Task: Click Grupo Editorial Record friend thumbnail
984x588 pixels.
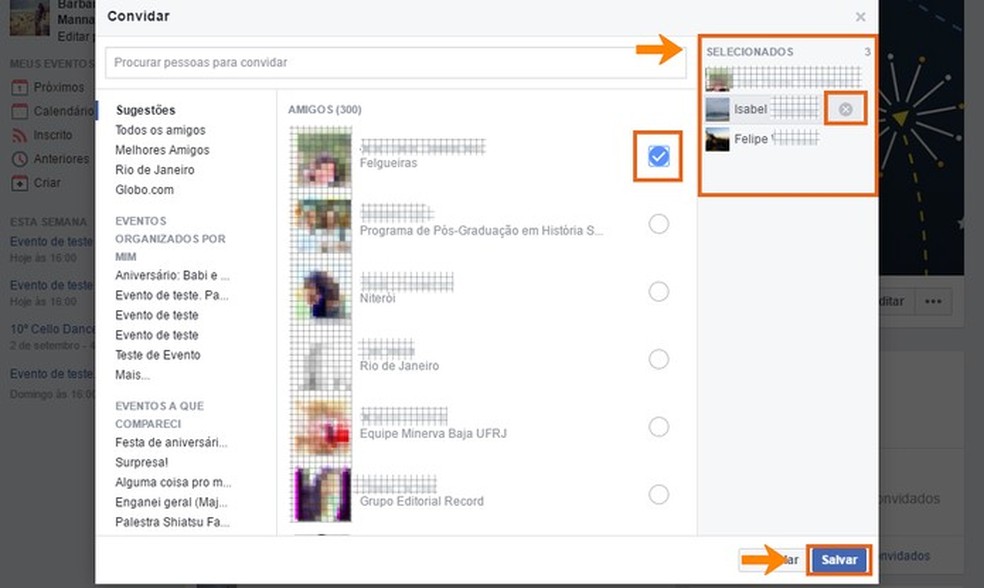Action: click(x=321, y=494)
